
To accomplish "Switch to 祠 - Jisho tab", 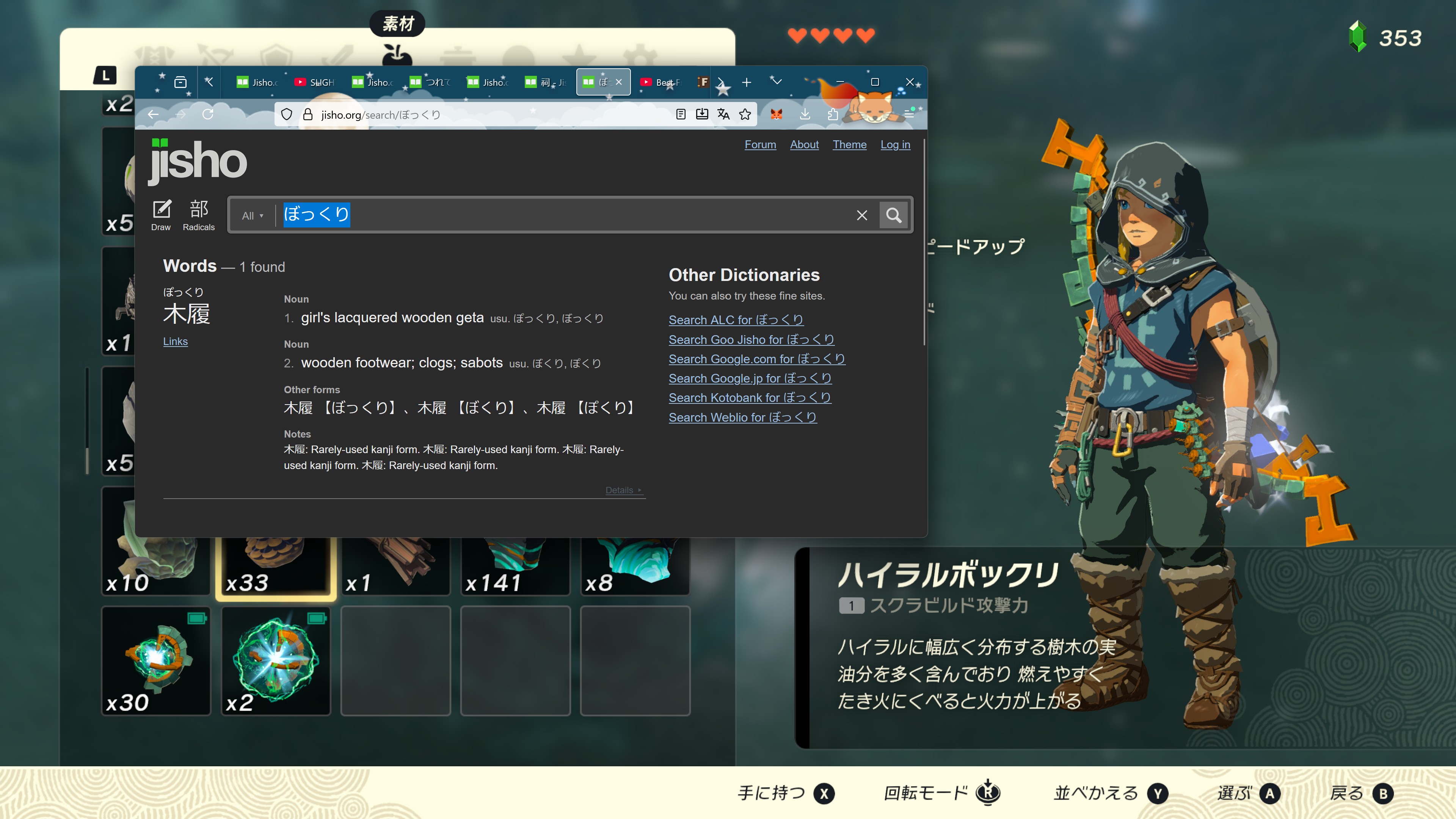I will click(546, 83).
